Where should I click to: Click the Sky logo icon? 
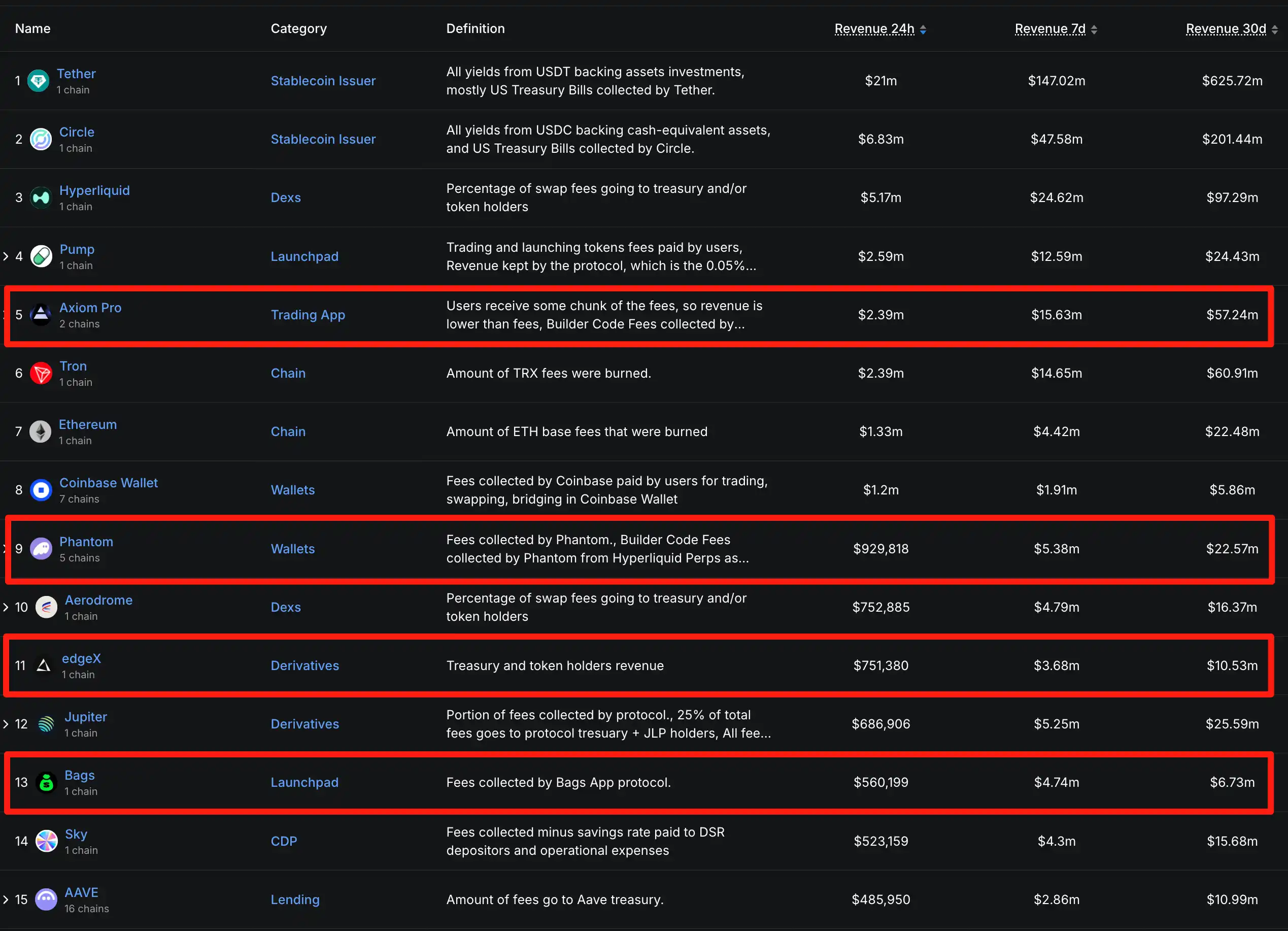pyautogui.click(x=46, y=841)
